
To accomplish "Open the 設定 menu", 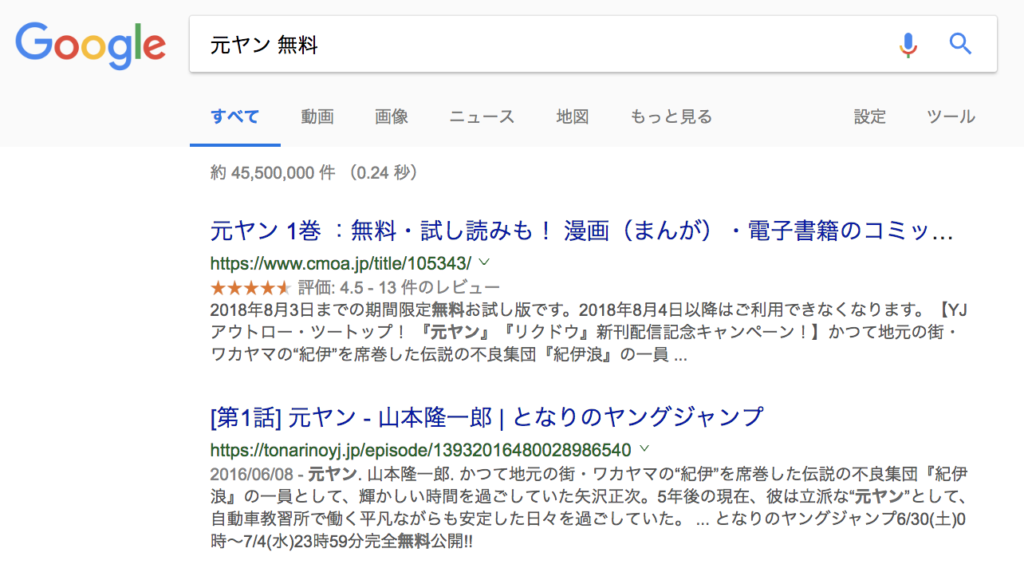I will tap(870, 117).
